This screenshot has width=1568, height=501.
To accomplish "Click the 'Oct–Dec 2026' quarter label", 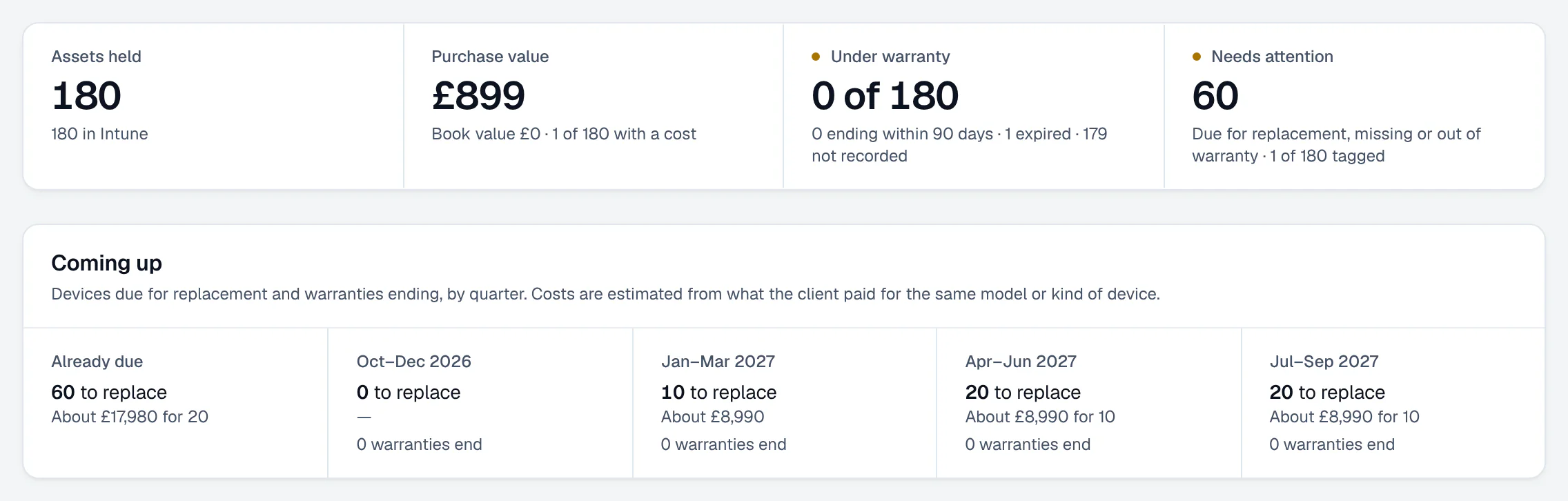I will point(413,362).
